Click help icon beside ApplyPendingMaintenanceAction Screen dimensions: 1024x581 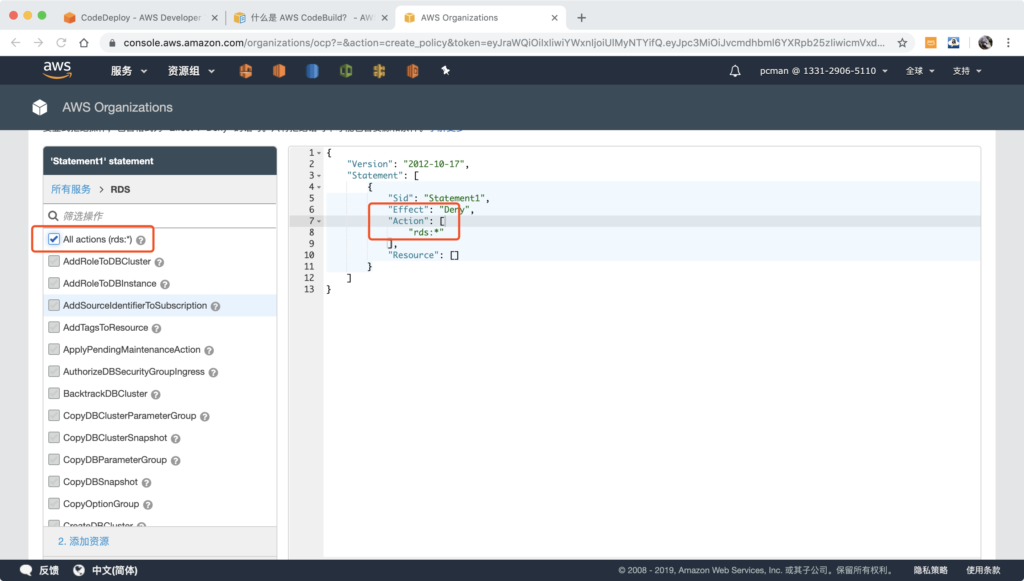209,351
